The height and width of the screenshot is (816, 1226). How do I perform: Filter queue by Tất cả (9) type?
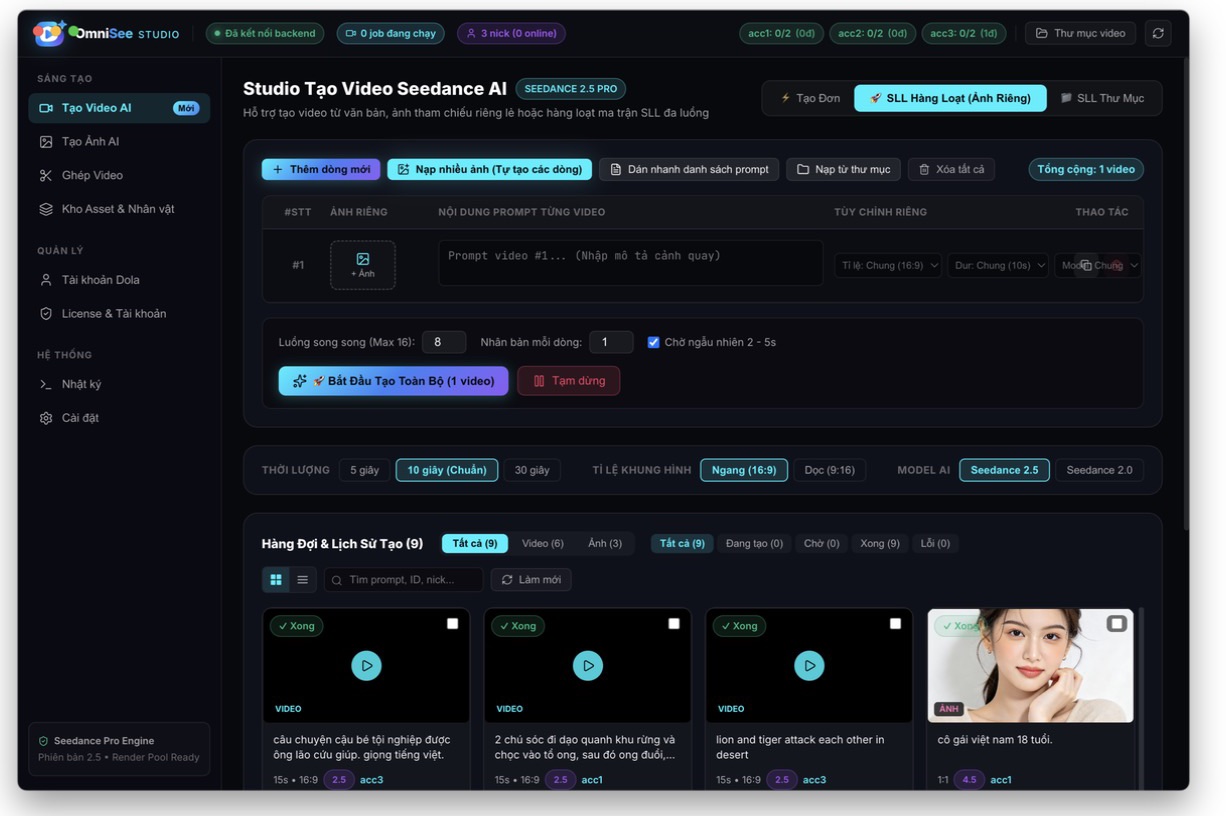pos(475,544)
